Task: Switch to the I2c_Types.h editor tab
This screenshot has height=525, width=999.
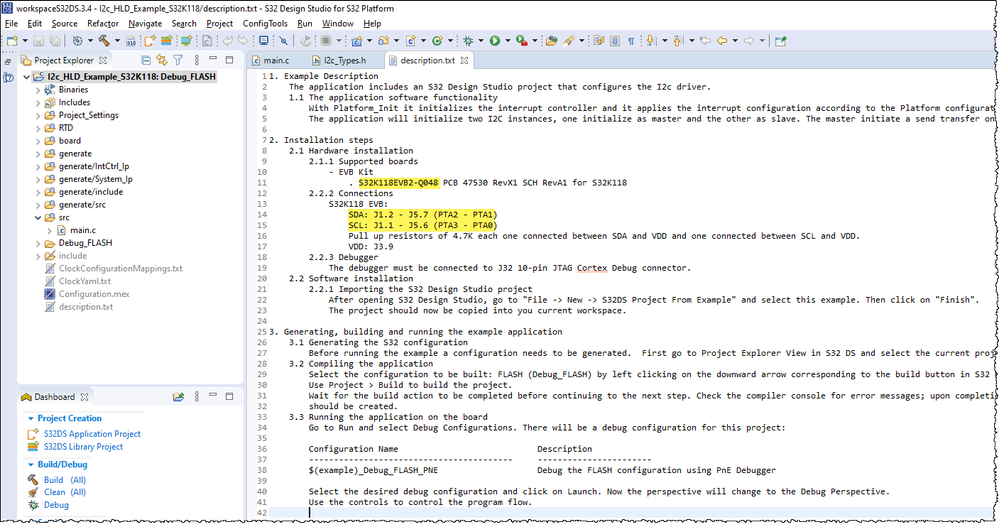Action: (340, 61)
